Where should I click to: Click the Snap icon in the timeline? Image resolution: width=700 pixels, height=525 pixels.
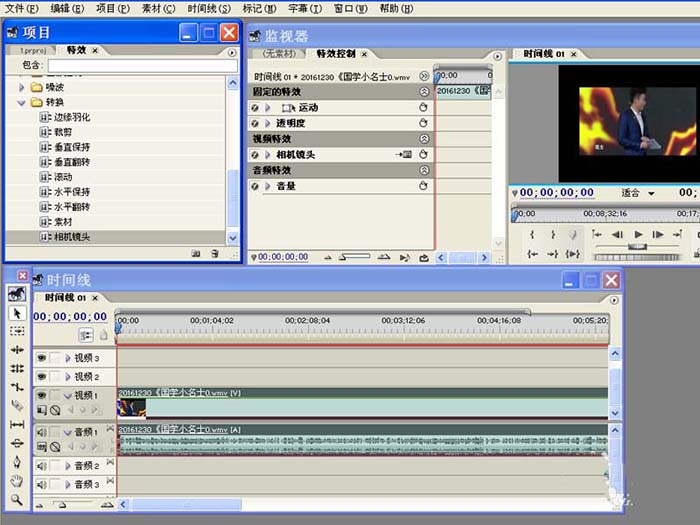click(x=86, y=335)
